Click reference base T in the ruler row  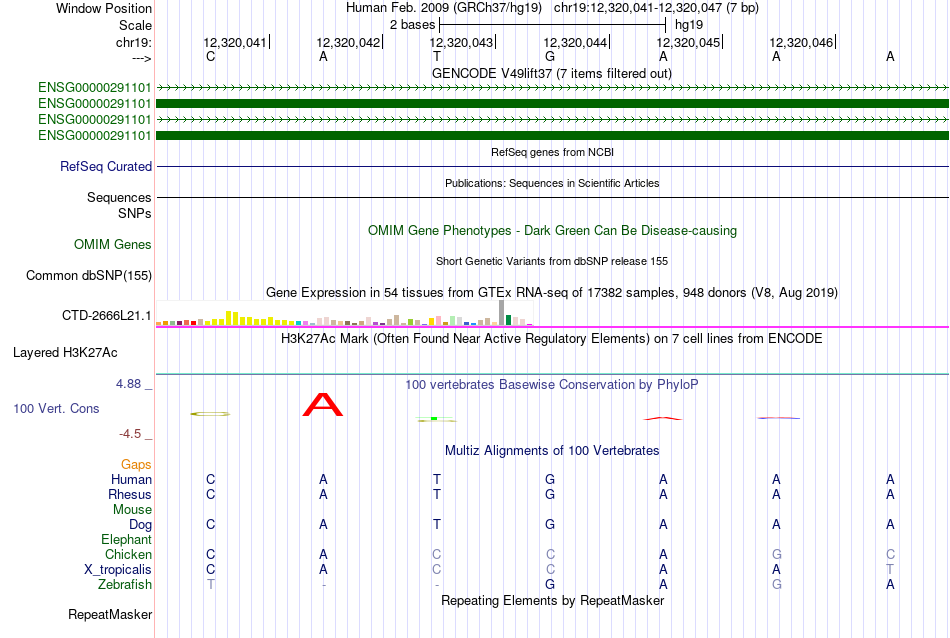[x=437, y=56]
